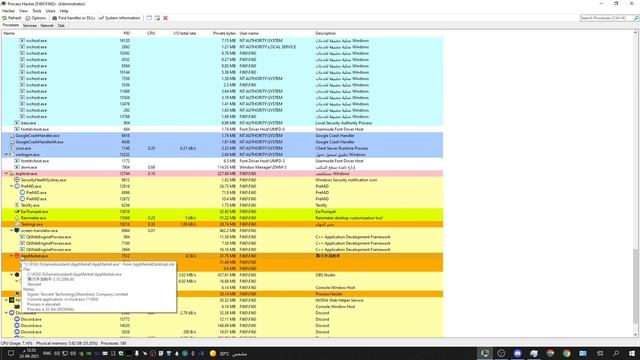Screen dimensions: 640x360
Task: Sort by Private bytes column header
Action: pyautogui.click(x=224, y=33)
